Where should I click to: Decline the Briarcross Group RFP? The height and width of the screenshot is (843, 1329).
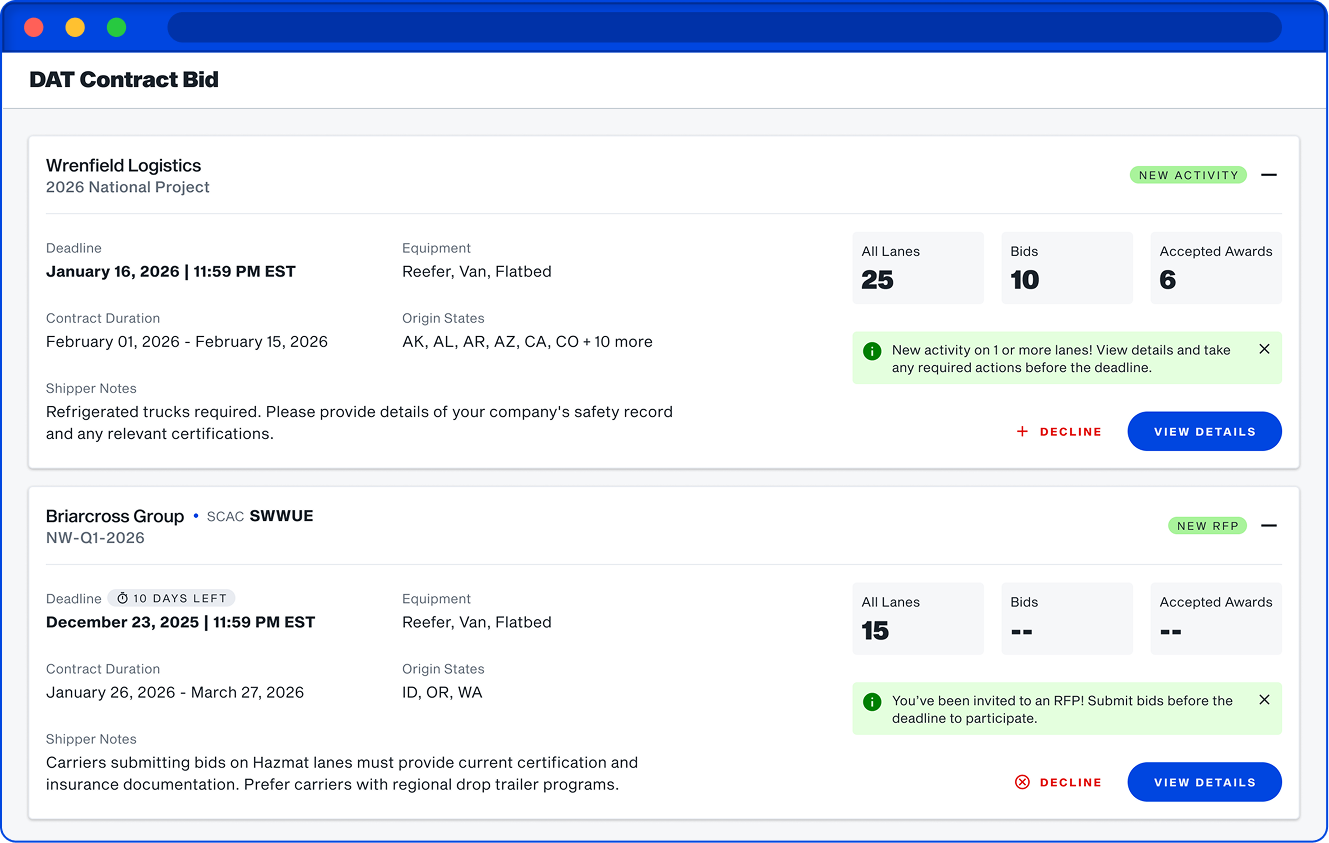point(1059,783)
